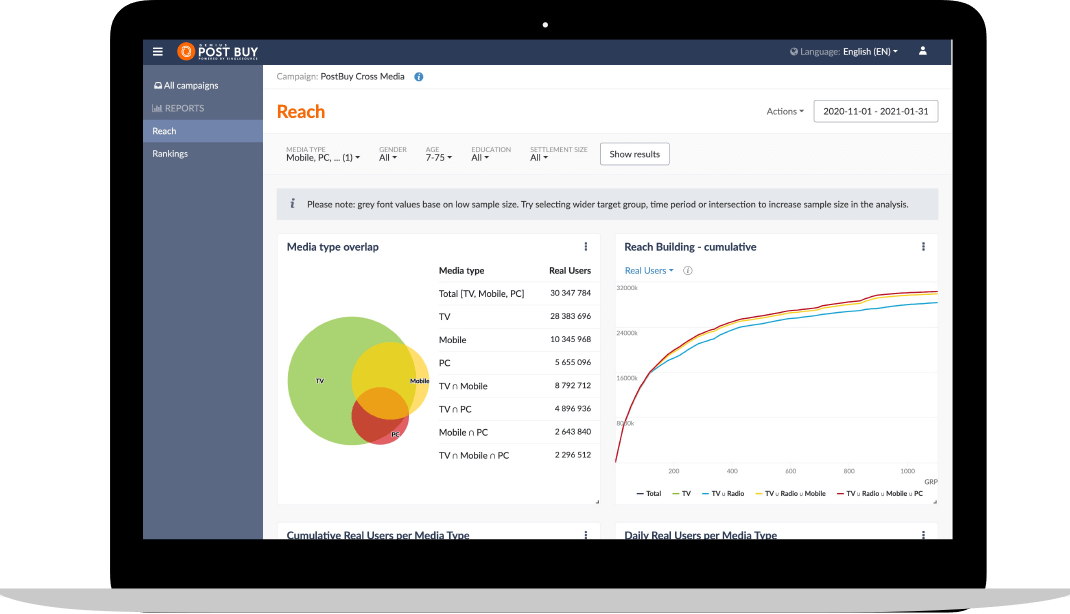Toggle the TV series in chart legend
Viewport: 1070px width, 614px height.
(x=682, y=493)
